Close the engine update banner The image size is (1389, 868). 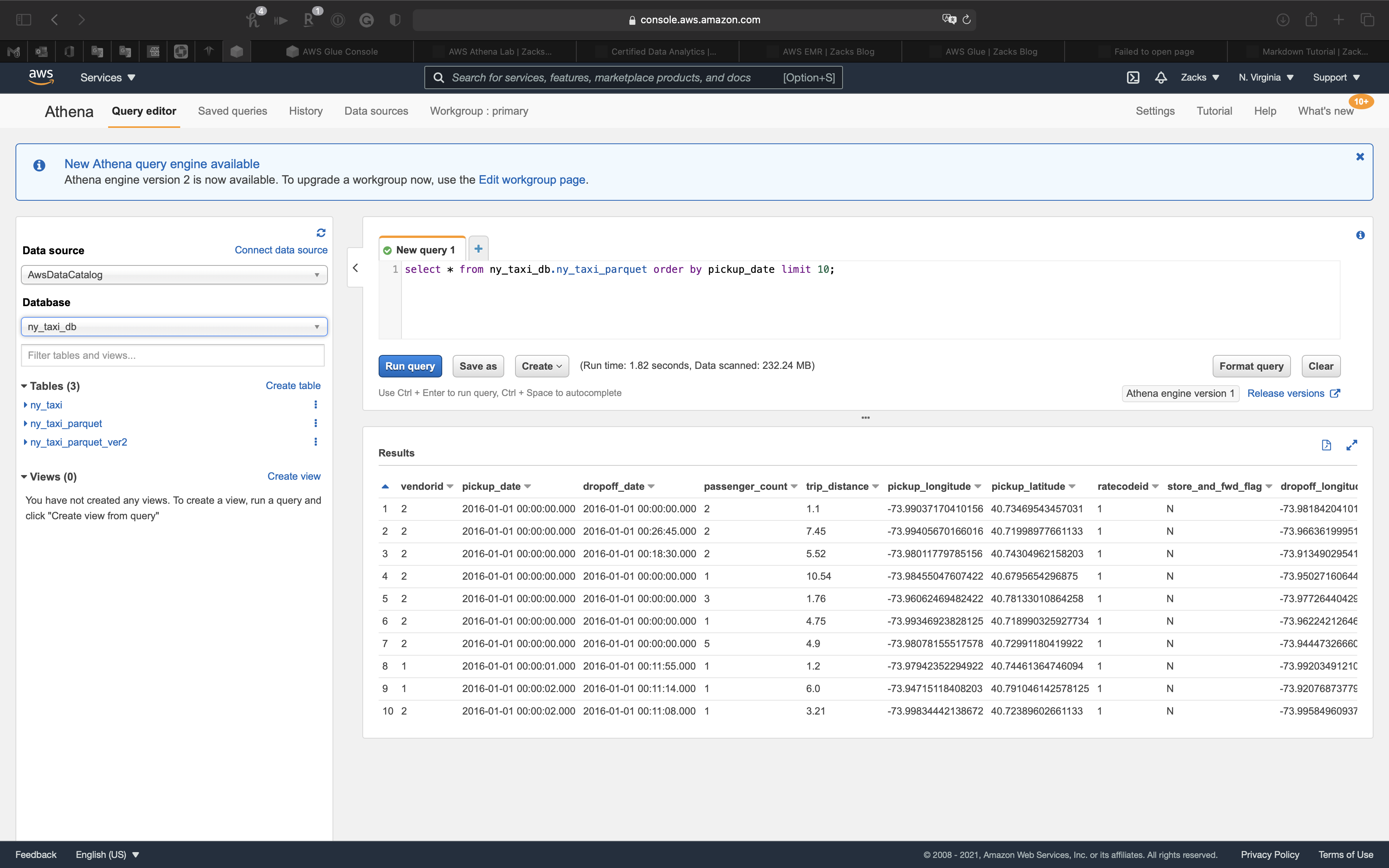click(1360, 157)
